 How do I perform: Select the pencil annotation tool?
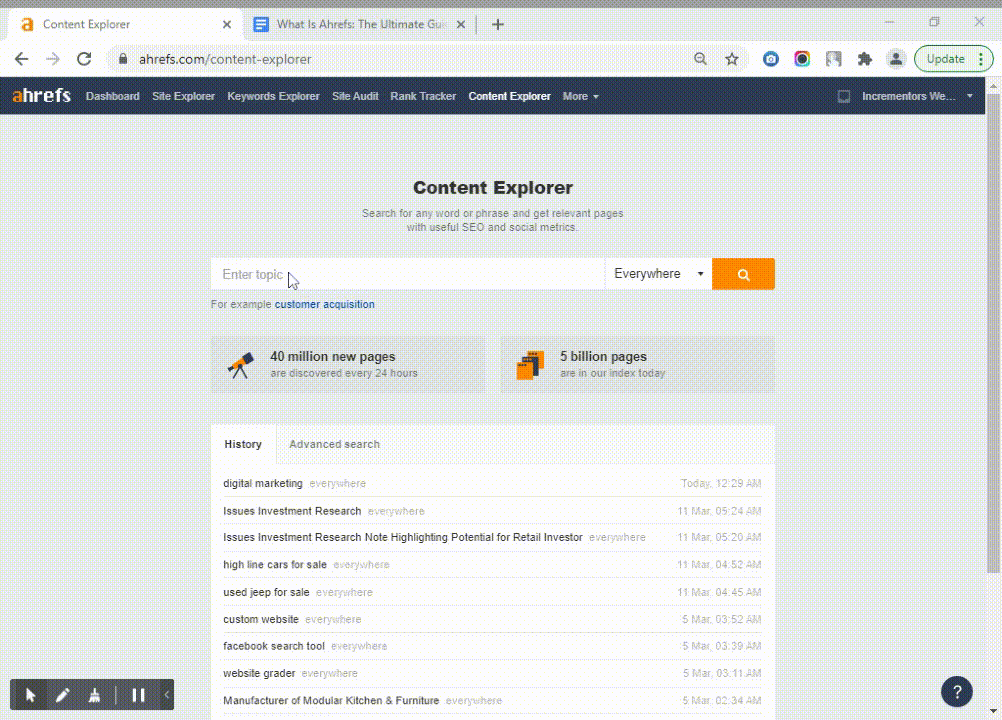pos(62,695)
